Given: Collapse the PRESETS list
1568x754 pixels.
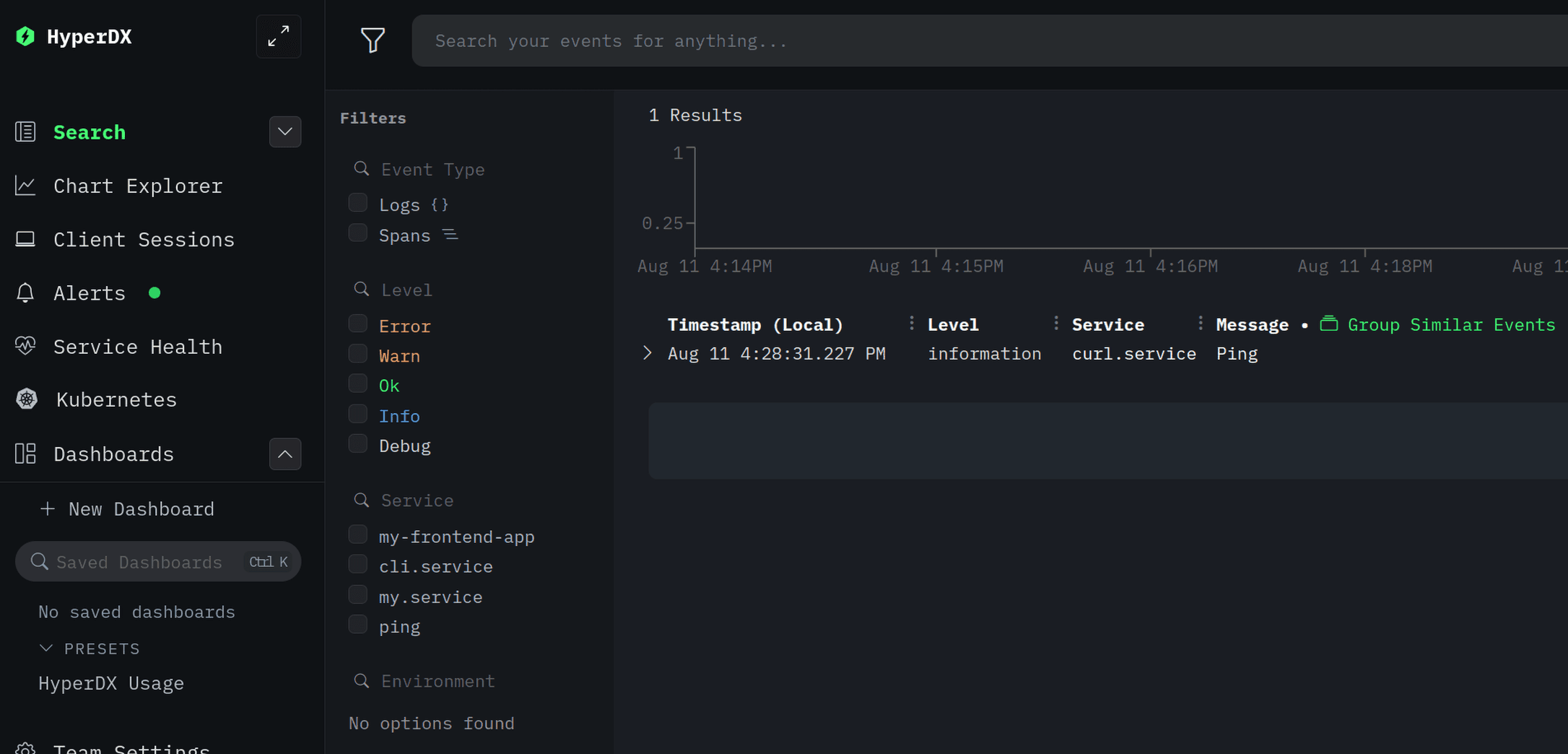Looking at the screenshot, I should coord(46,649).
